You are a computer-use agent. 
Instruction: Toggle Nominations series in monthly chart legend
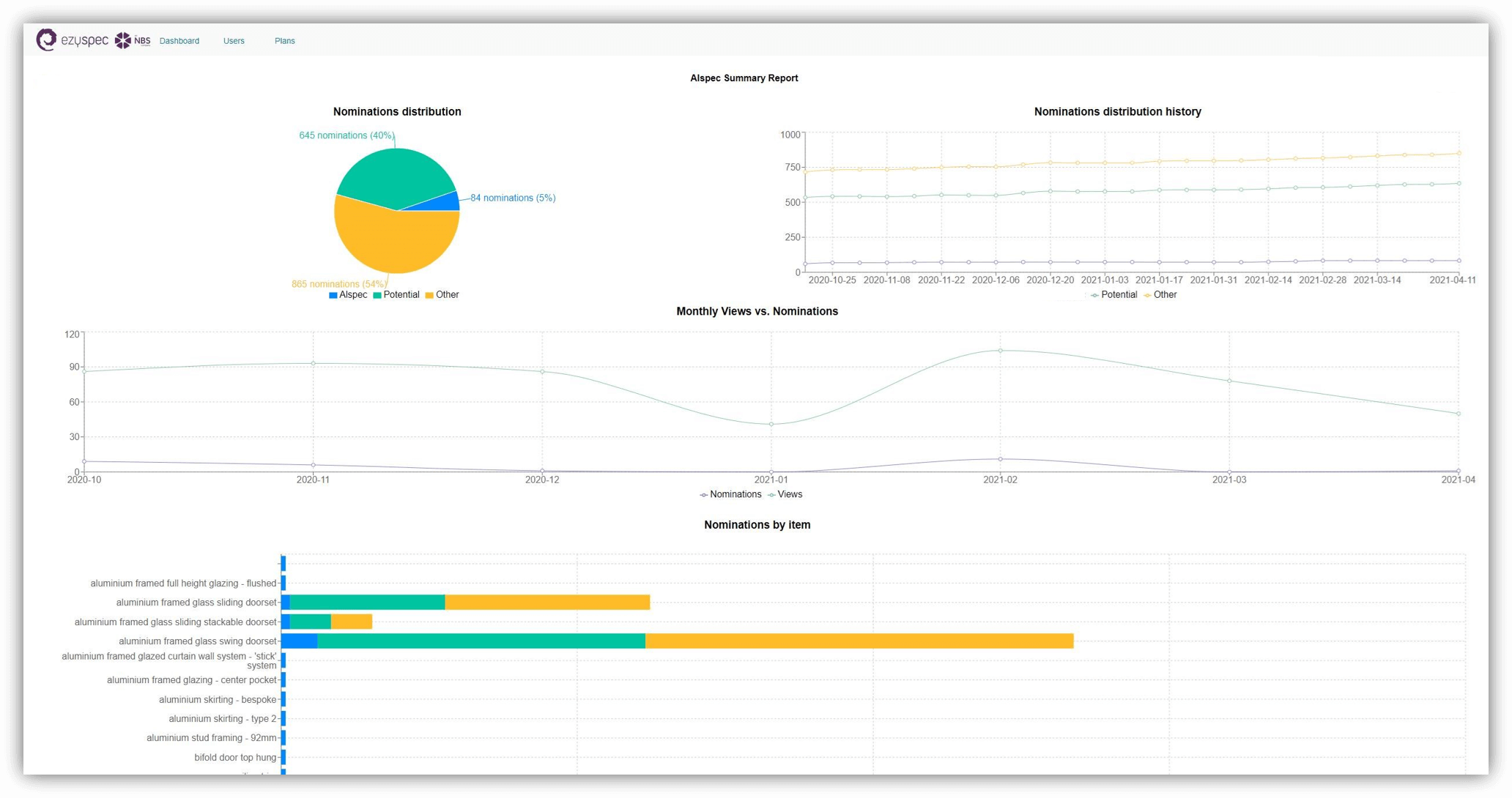[730, 495]
